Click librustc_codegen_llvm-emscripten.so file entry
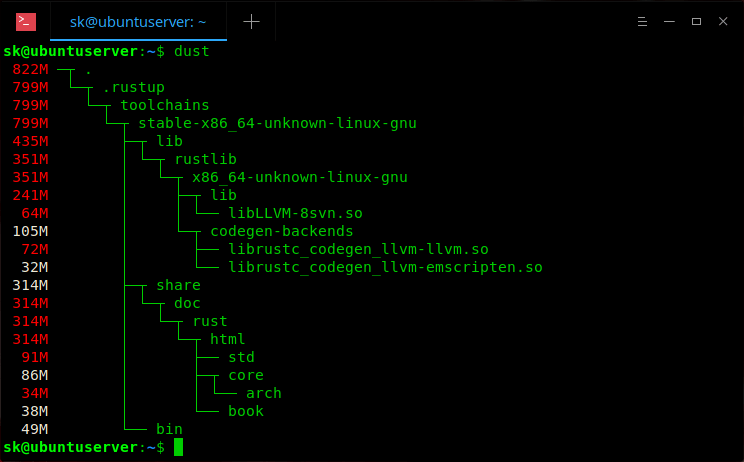Screen dimensions: 744x462 385,267
